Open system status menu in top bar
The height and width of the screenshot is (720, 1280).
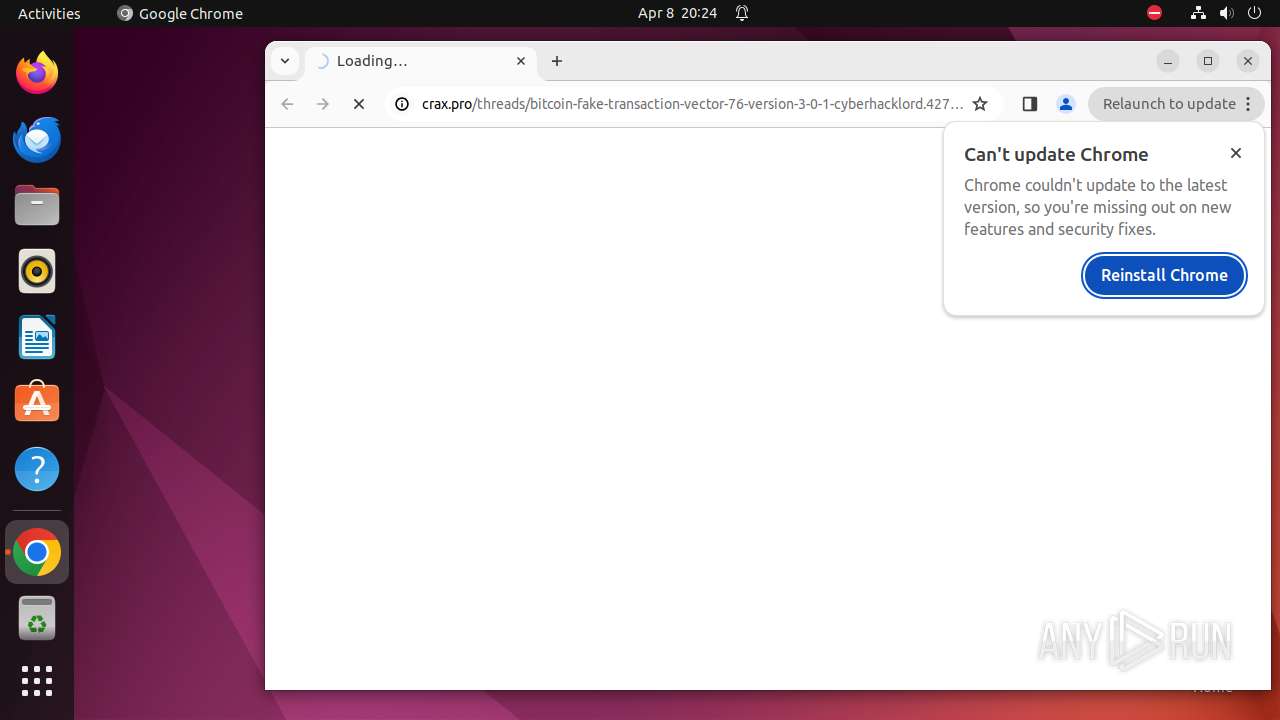pyautogui.click(x=1226, y=14)
